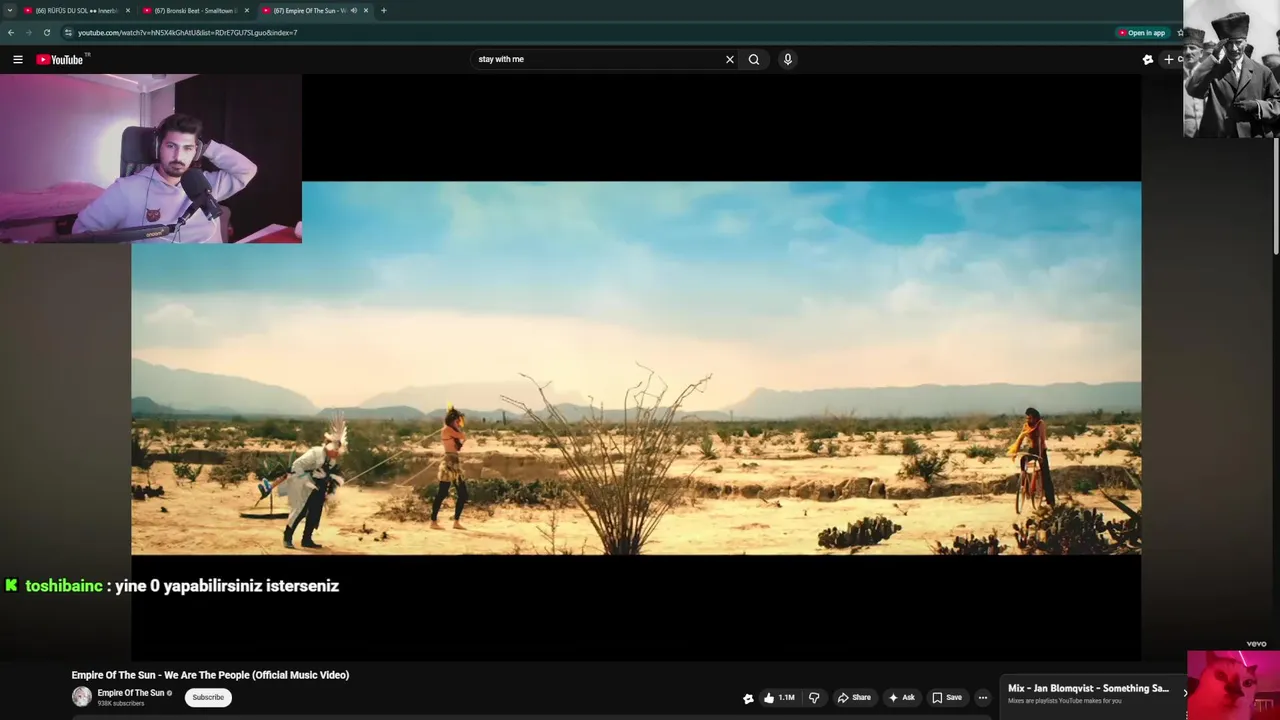
Task: Open the YouTube guide hamburger menu
Action: point(18,59)
